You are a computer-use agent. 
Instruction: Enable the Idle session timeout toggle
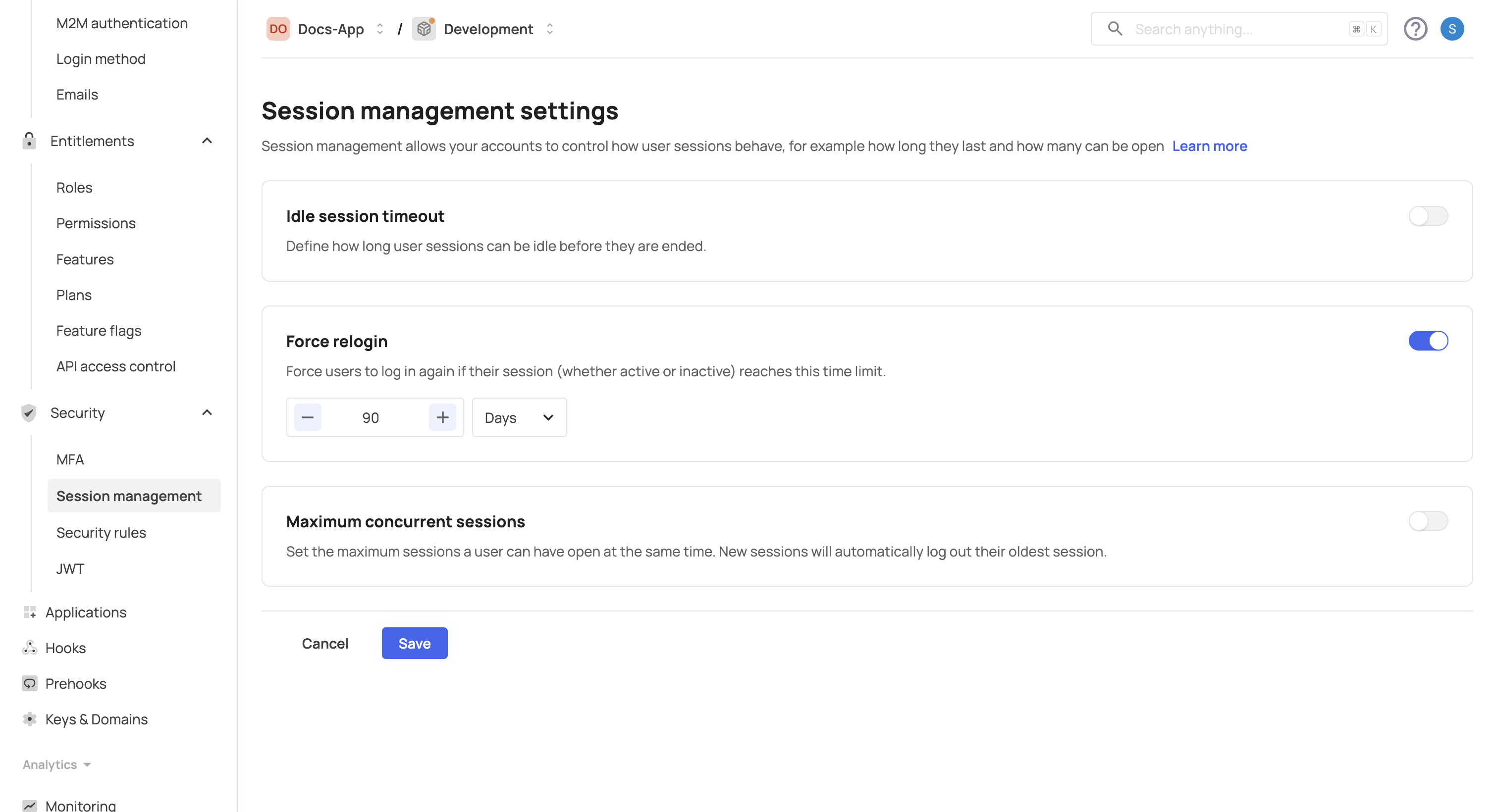(x=1428, y=216)
